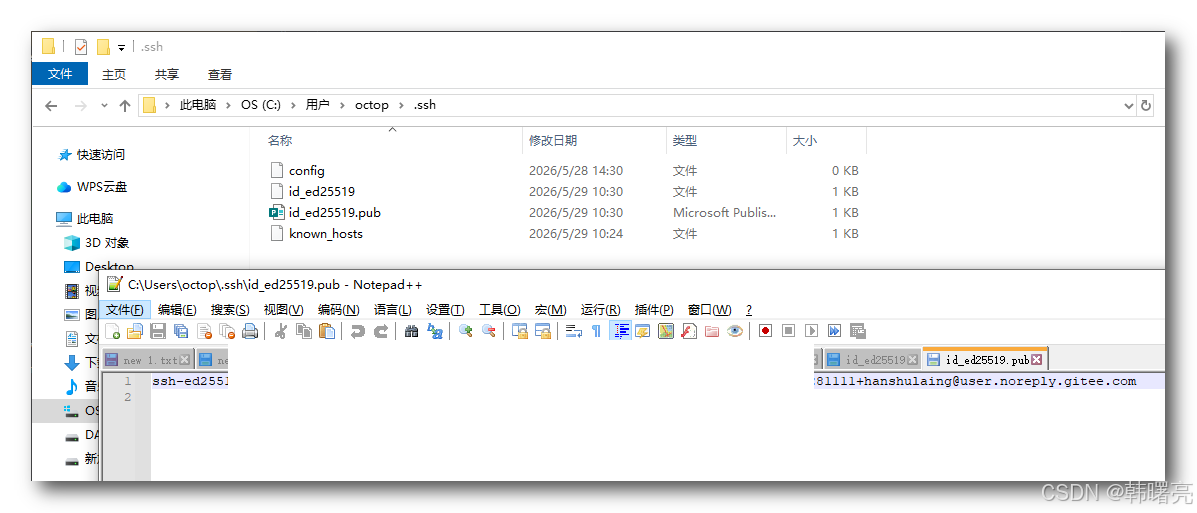Open the Document Map icon
This screenshot has width=1197, height=513.
tap(666, 331)
